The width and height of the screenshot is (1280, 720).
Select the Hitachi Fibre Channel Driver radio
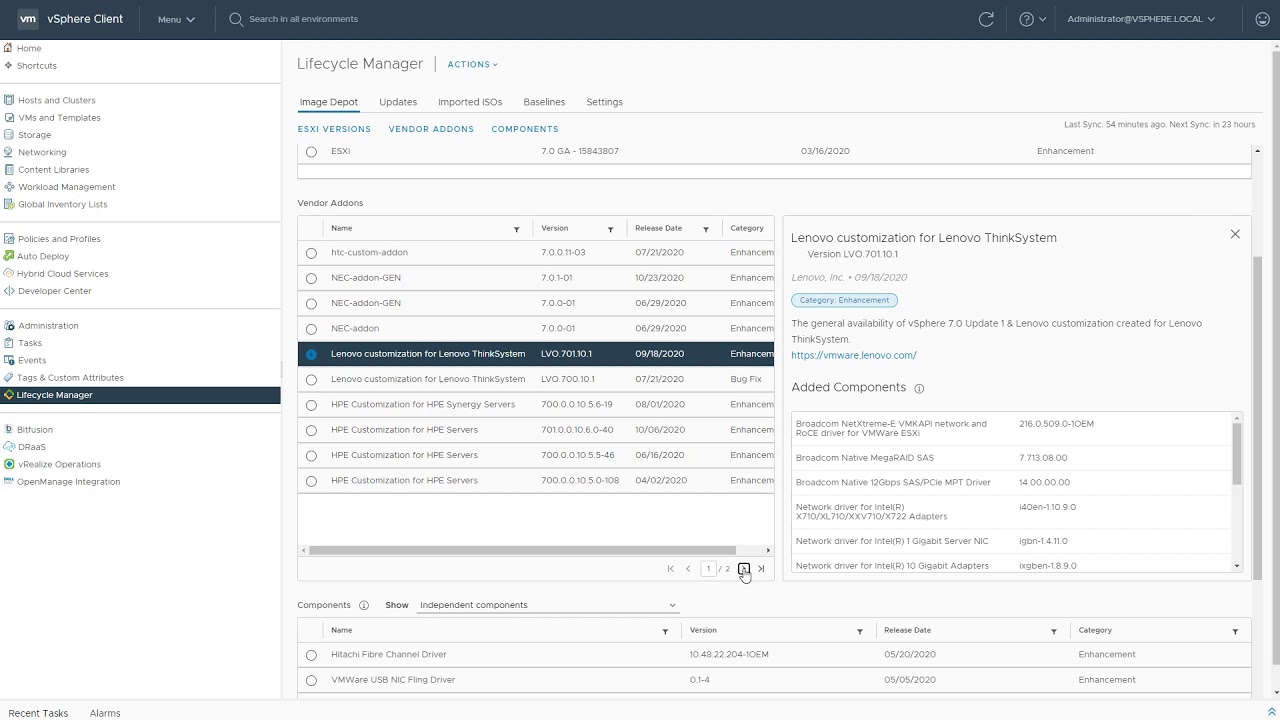tap(311, 655)
